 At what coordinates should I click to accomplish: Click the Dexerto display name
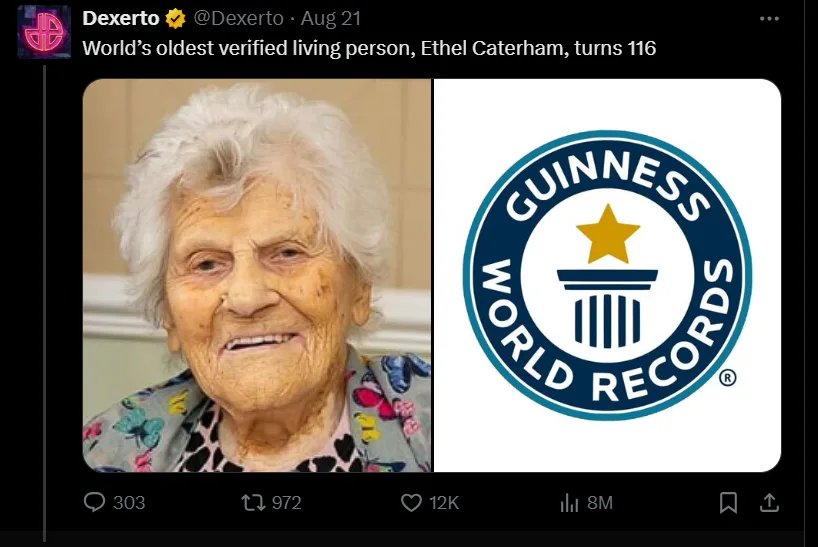121,18
